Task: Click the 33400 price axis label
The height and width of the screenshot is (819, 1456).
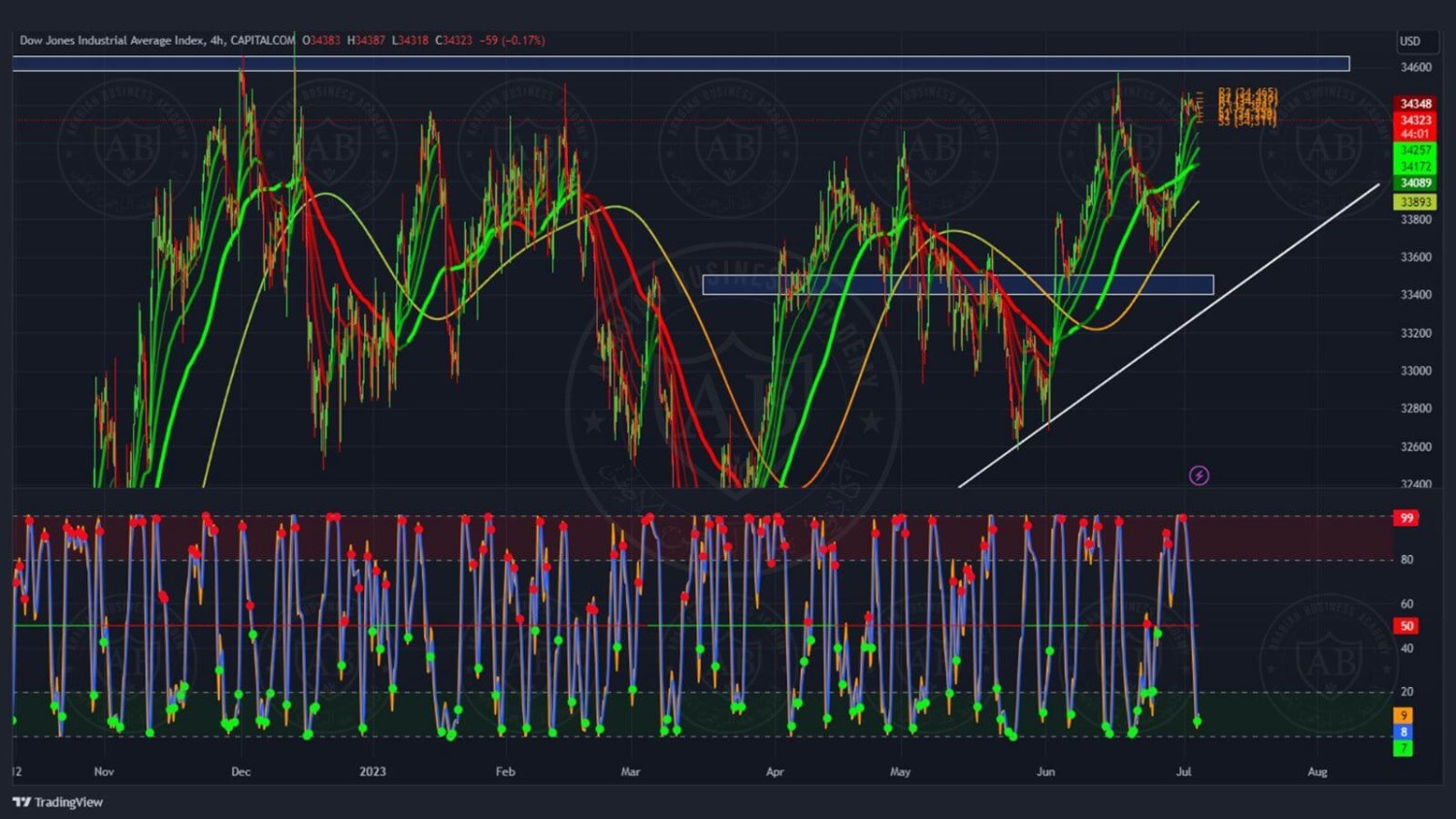Action: pyautogui.click(x=1415, y=295)
